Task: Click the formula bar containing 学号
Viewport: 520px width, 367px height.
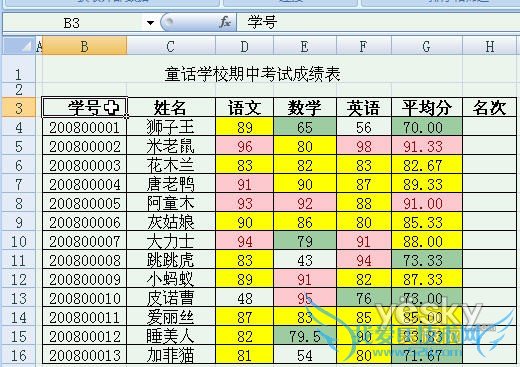Action: [378, 23]
